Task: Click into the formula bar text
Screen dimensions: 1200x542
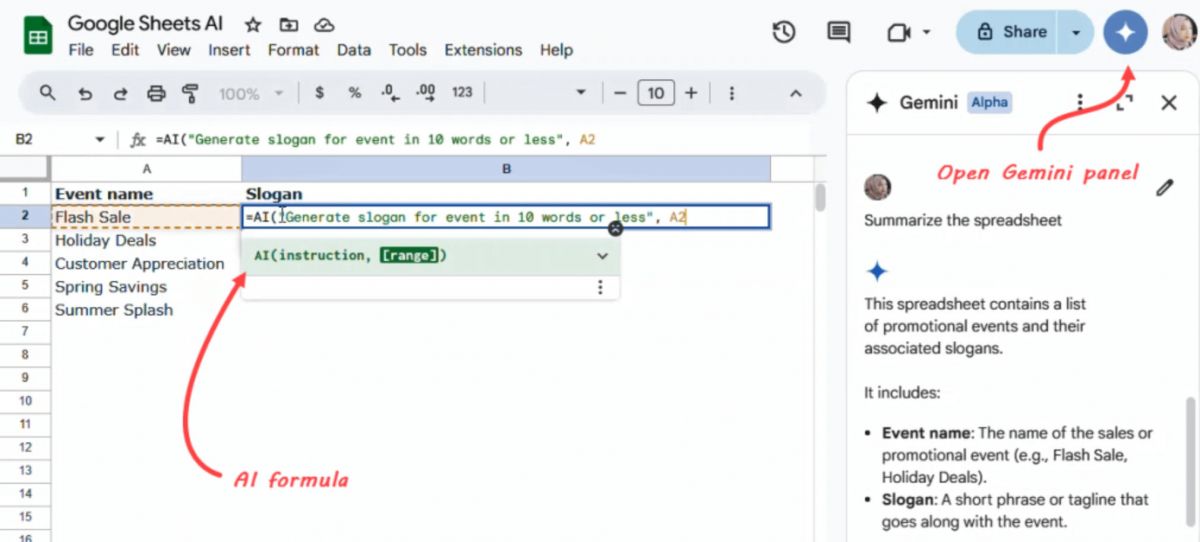Action: [375, 140]
